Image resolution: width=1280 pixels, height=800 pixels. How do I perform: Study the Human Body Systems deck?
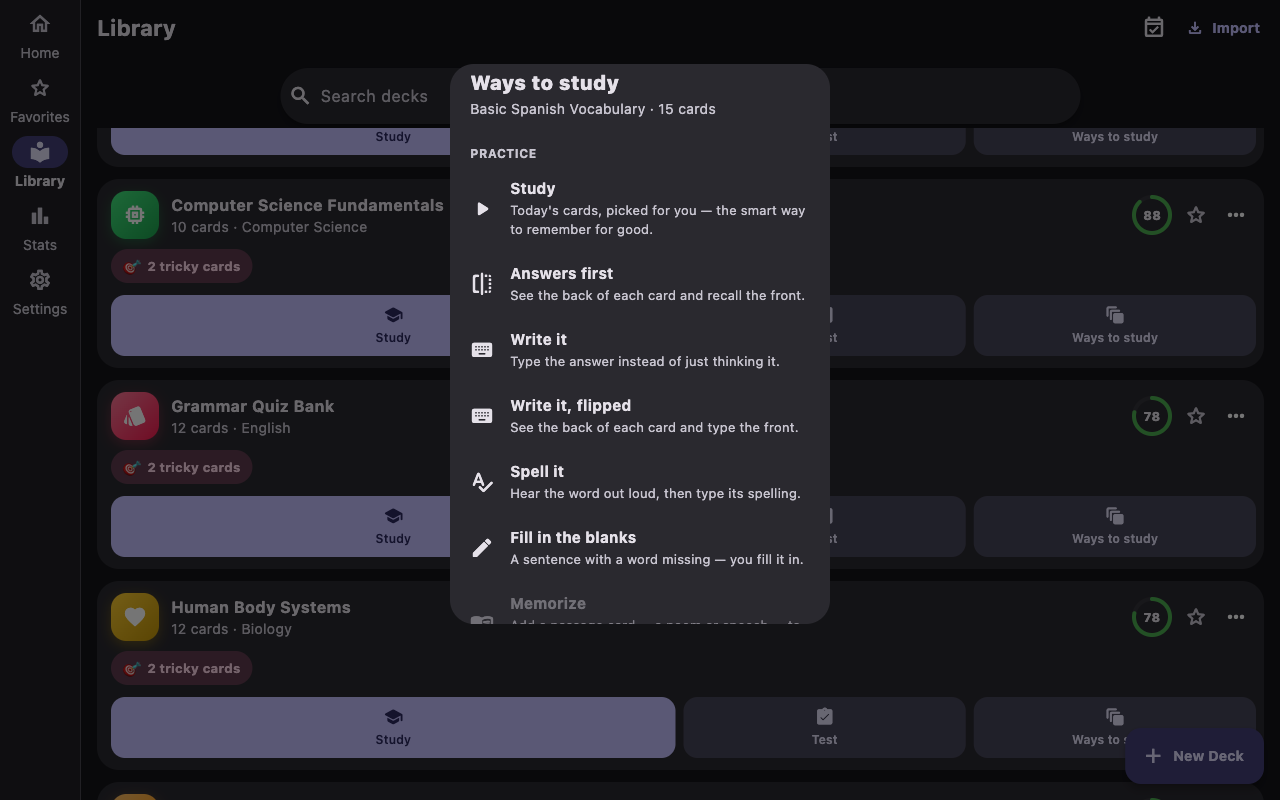(x=393, y=727)
